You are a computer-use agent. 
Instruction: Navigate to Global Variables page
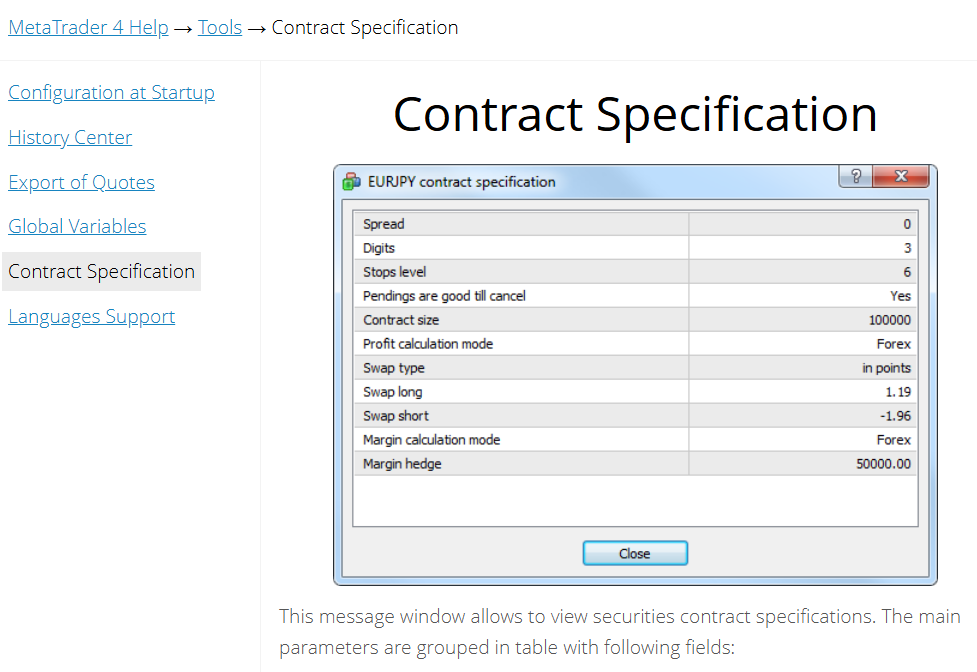pyautogui.click(x=77, y=227)
